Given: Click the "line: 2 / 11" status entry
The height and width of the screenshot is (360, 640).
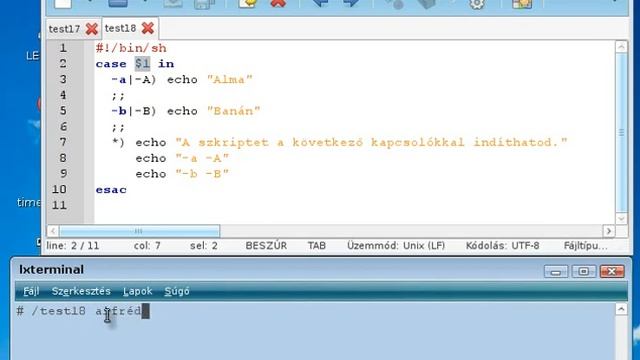Looking at the screenshot, I should pos(73,246).
